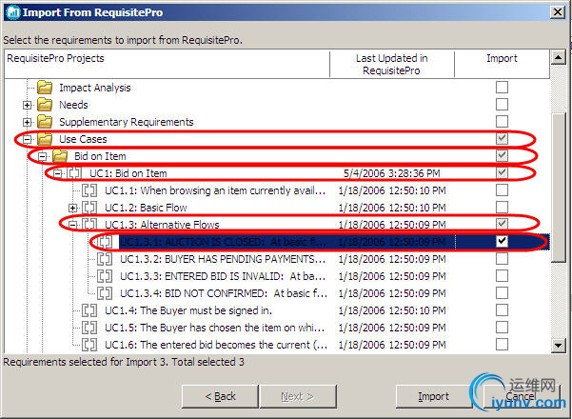Image resolution: width=572 pixels, height=419 pixels.
Task: Click the RequisitePro Projects column header
Action: click(167, 64)
